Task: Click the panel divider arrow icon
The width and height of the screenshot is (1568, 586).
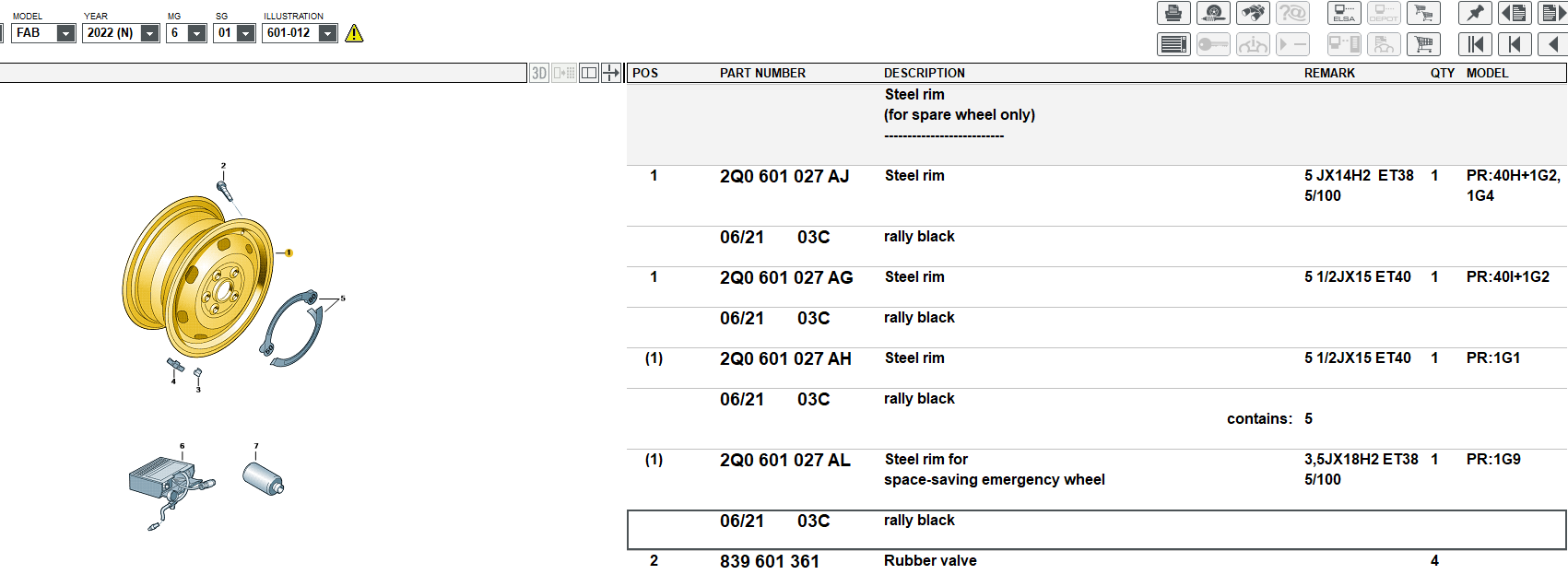Action: 611,73
